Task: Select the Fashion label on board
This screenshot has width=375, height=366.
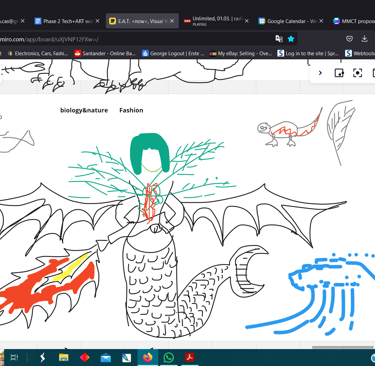Action: (131, 110)
